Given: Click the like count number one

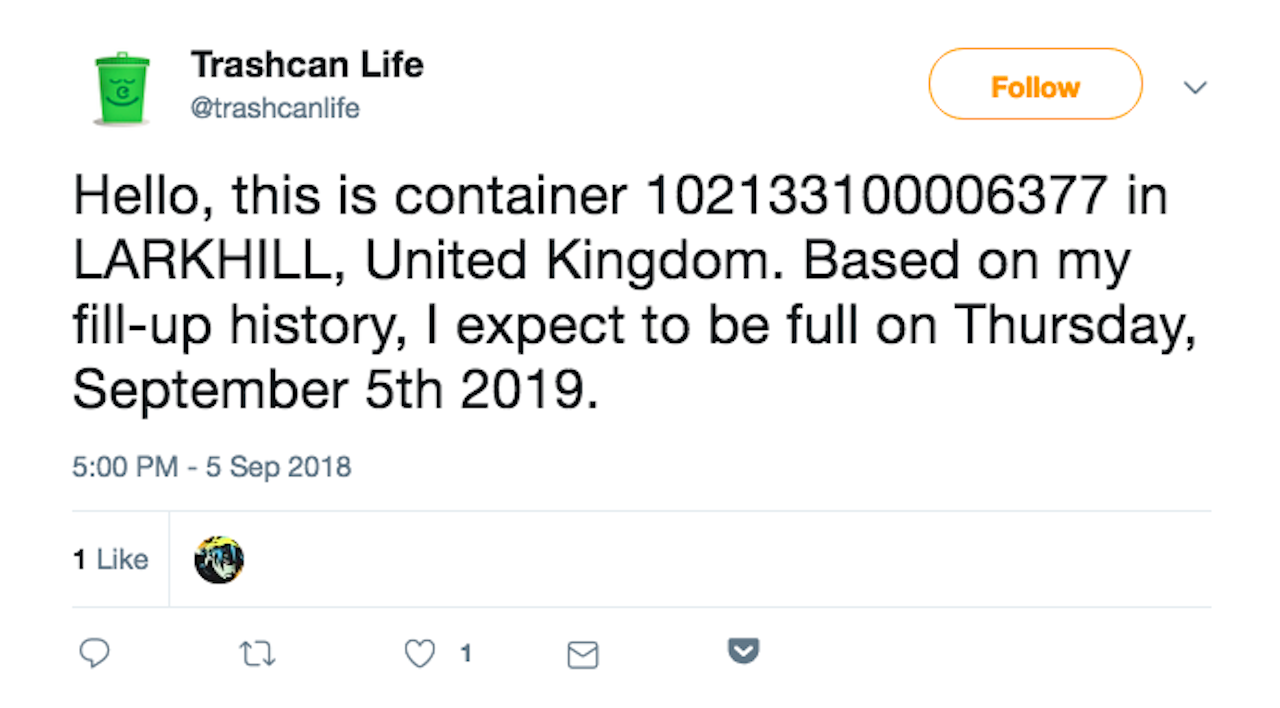Looking at the screenshot, I should tap(465, 653).
